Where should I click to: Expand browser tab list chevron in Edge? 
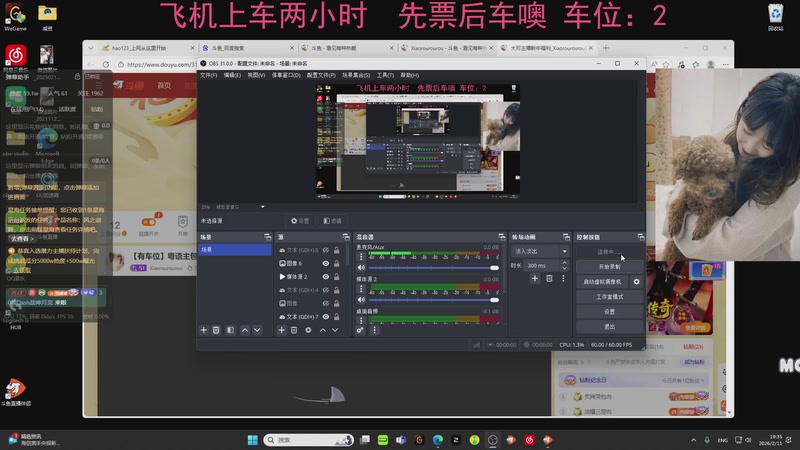91,48
